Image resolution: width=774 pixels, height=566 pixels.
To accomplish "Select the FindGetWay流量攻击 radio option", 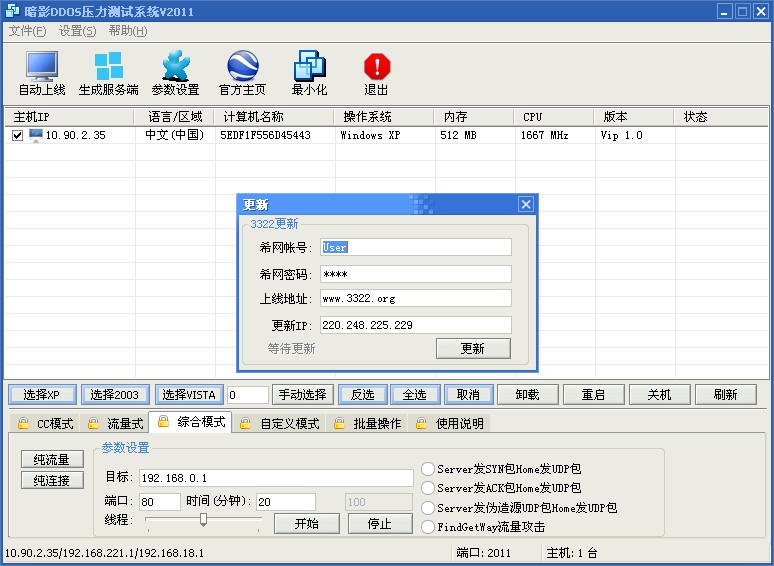I will coord(428,527).
